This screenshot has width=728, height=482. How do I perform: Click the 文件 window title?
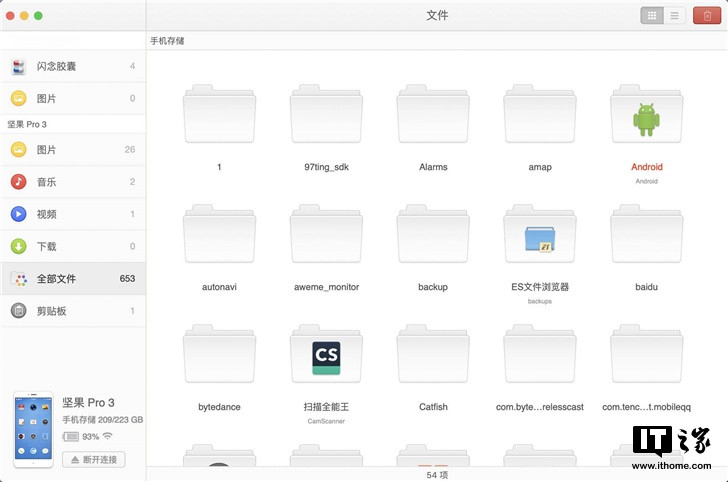tap(437, 15)
